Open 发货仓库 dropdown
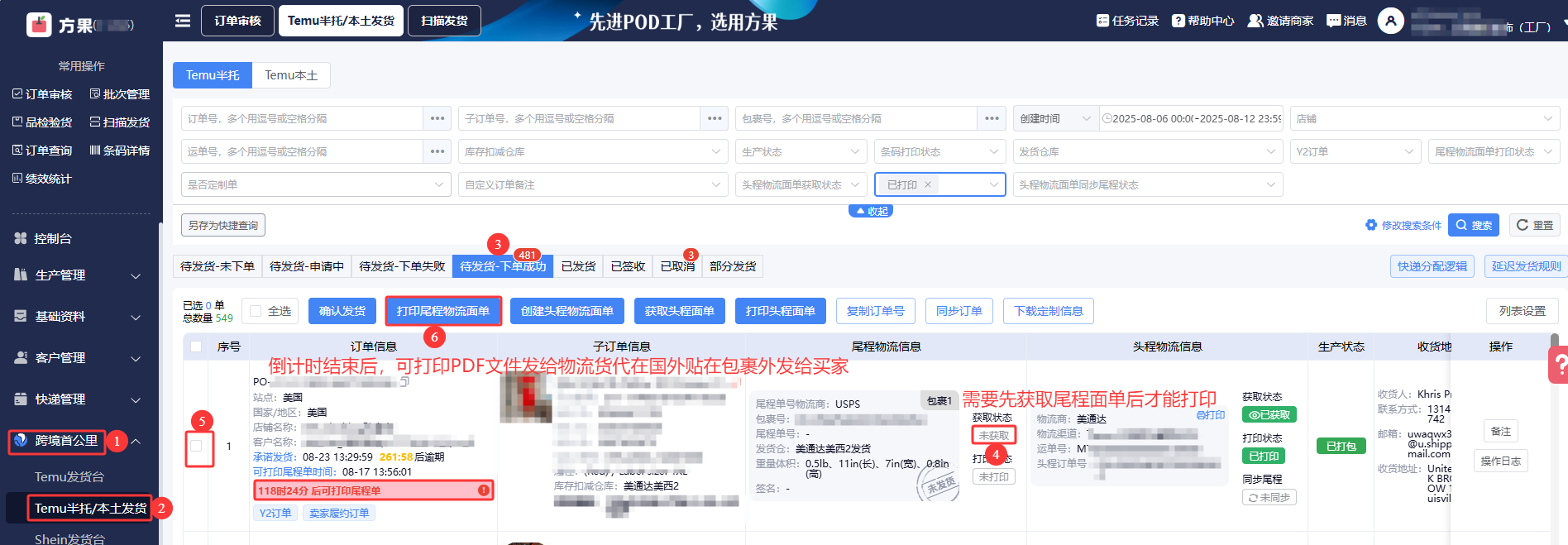Image resolution: width=1568 pixels, height=545 pixels. click(x=1148, y=151)
